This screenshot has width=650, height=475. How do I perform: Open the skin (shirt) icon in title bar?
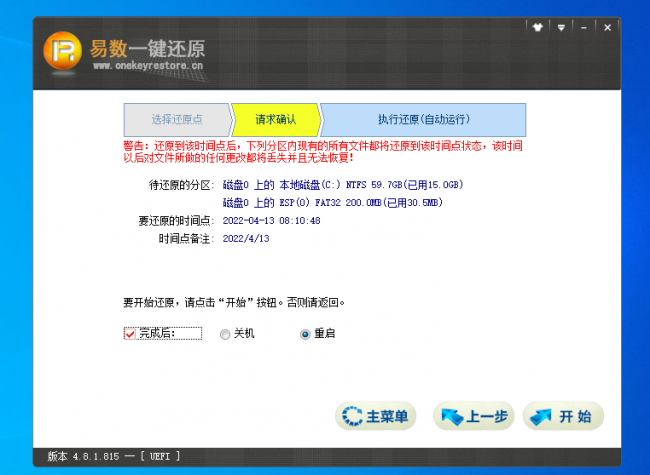(538, 28)
